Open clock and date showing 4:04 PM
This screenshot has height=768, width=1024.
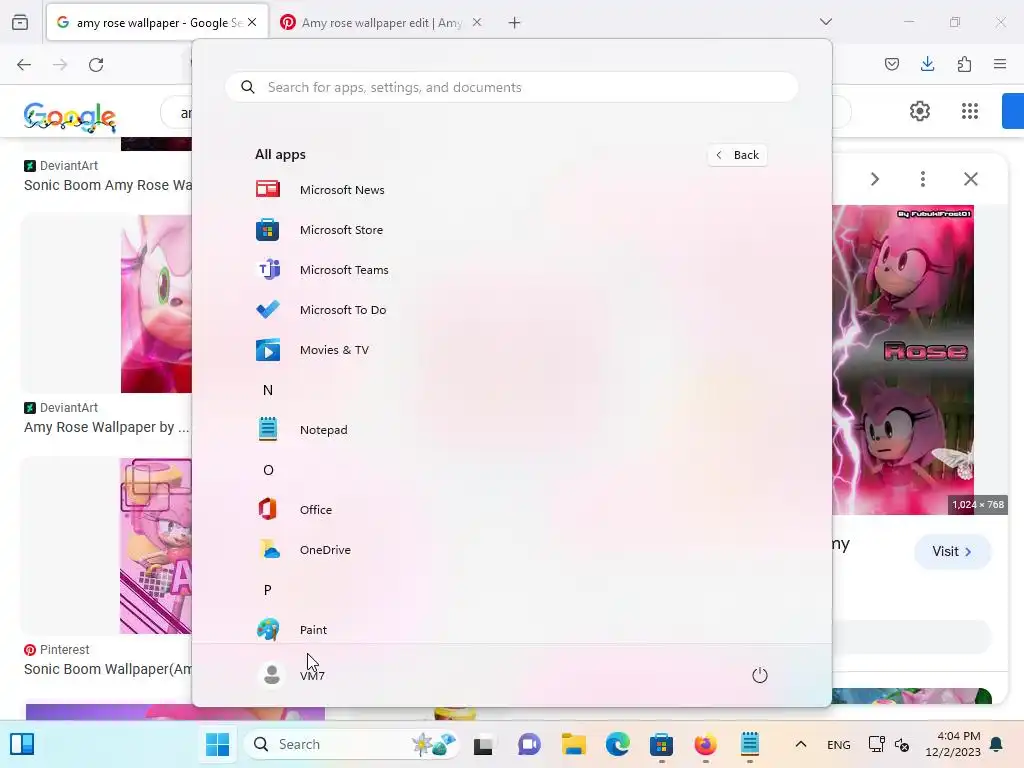[953, 744]
